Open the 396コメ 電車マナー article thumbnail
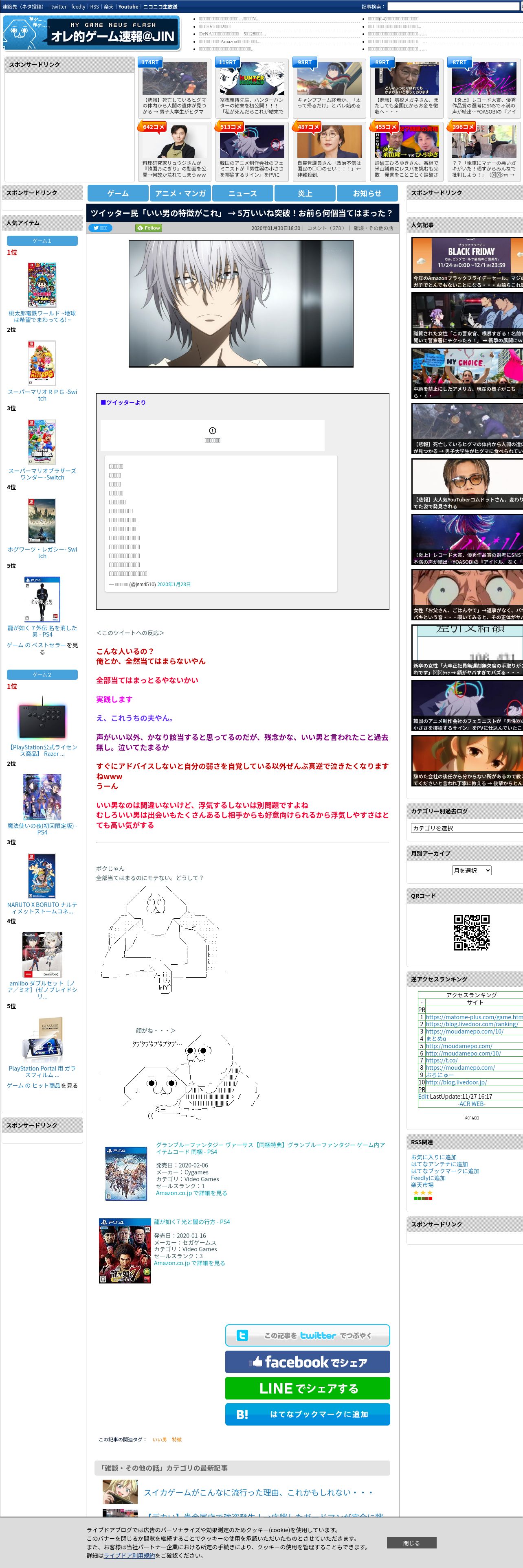This screenshot has width=523, height=1568. click(483, 141)
